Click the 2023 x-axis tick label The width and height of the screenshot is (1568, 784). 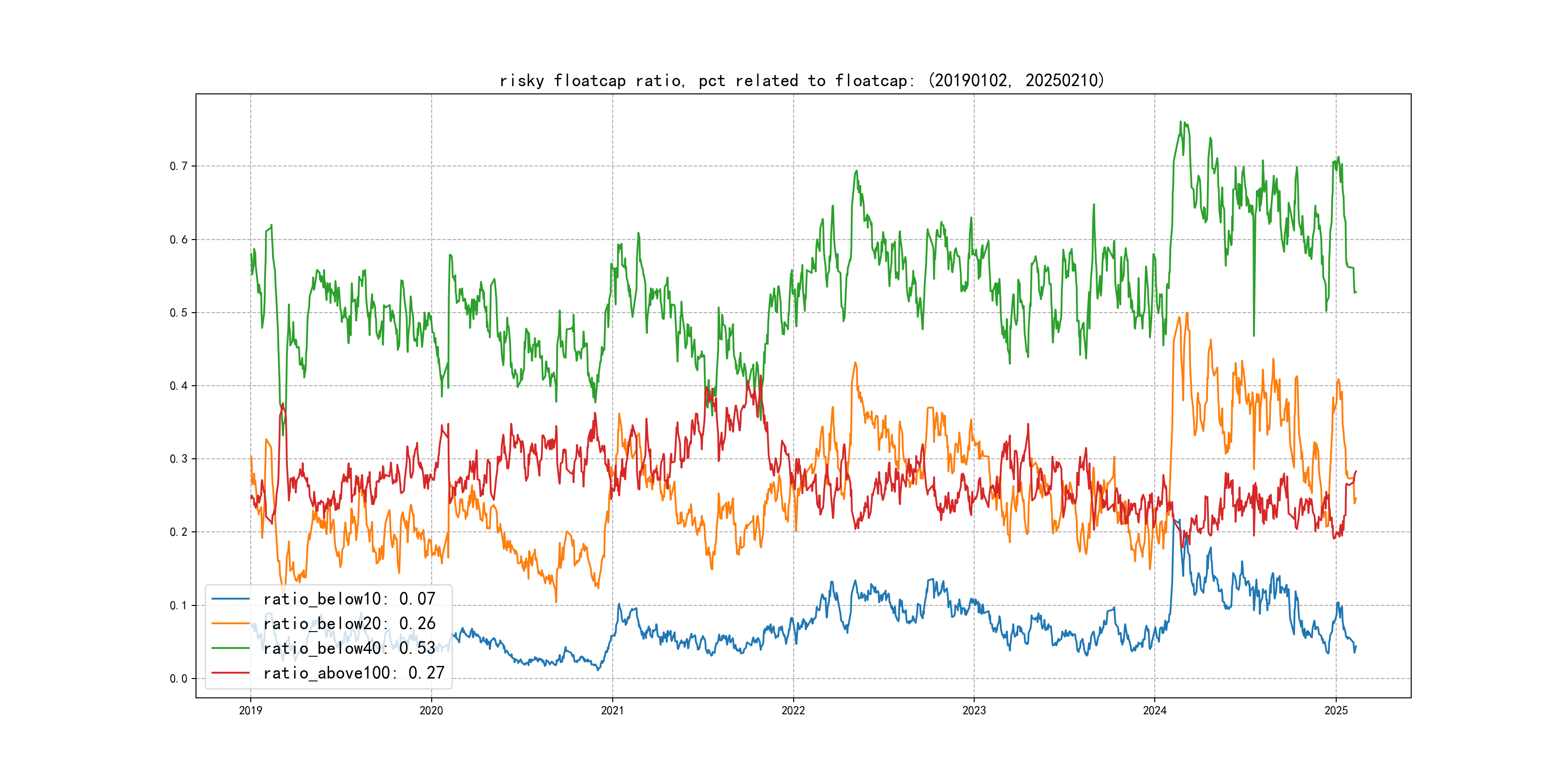pos(974,710)
